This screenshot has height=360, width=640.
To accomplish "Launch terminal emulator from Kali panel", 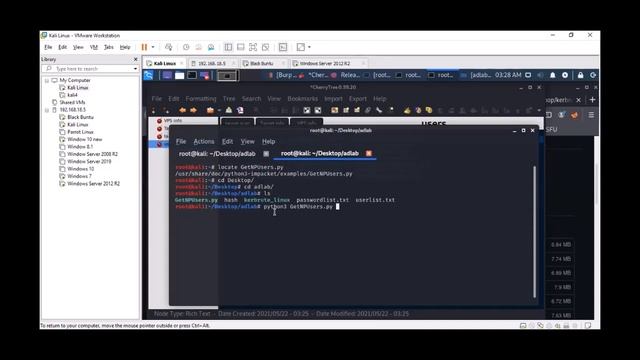I will (x=192, y=76).
